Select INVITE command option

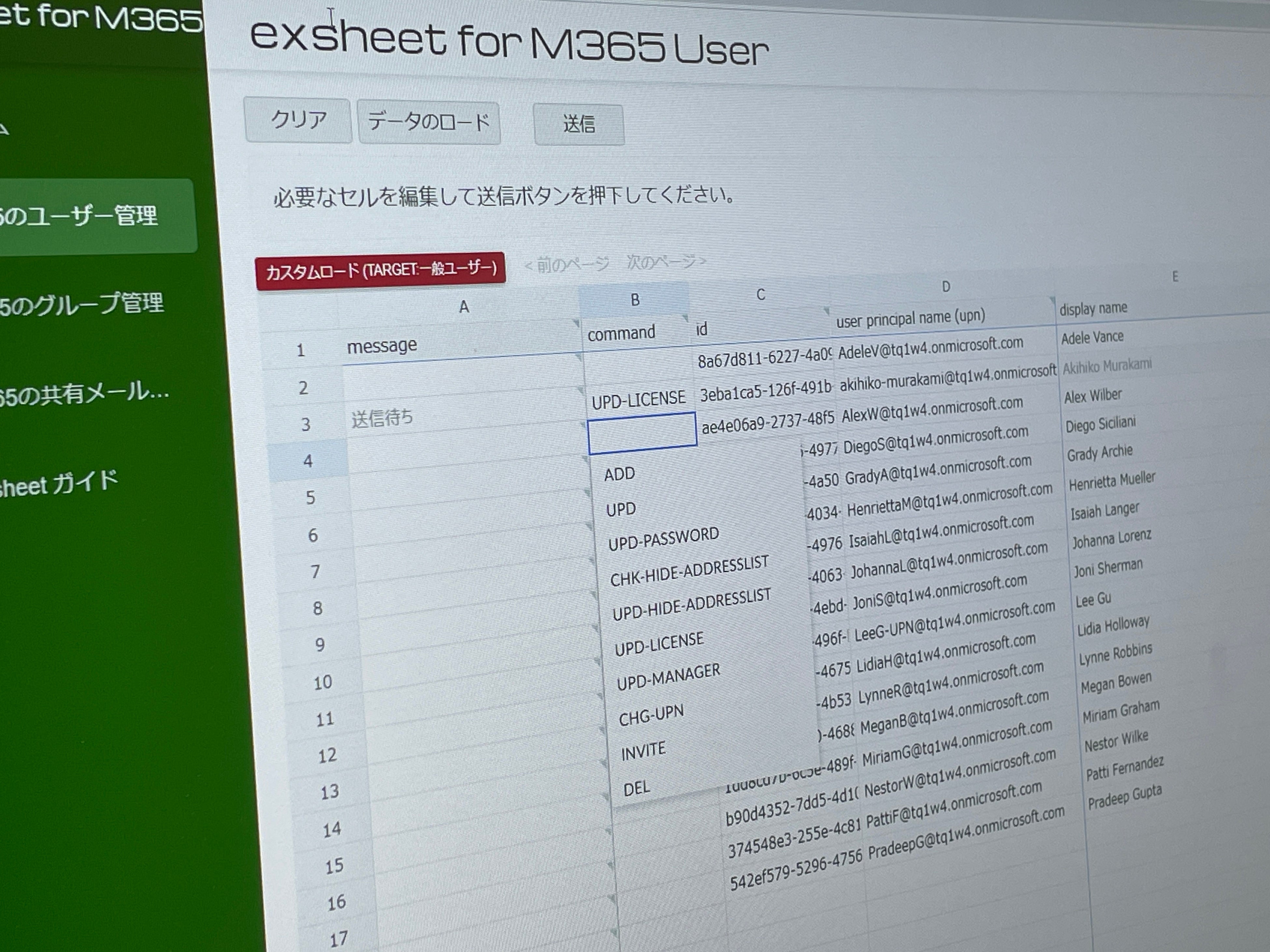click(x=643, y=751)
